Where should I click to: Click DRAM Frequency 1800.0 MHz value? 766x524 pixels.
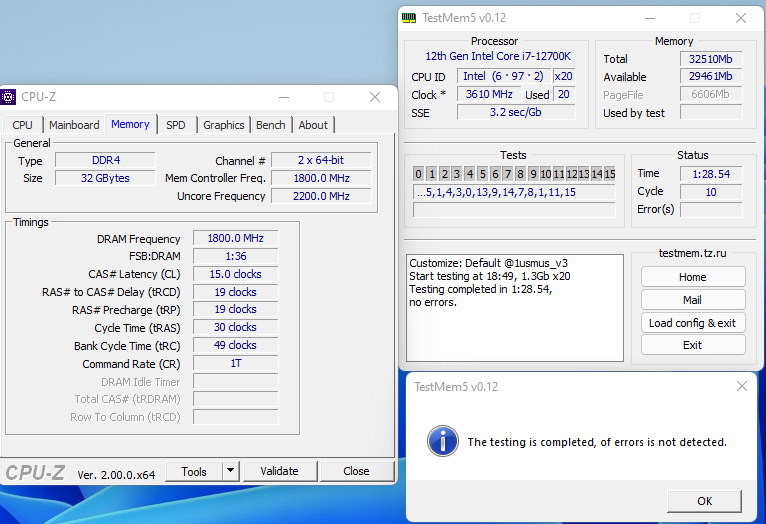click(235, 238)
